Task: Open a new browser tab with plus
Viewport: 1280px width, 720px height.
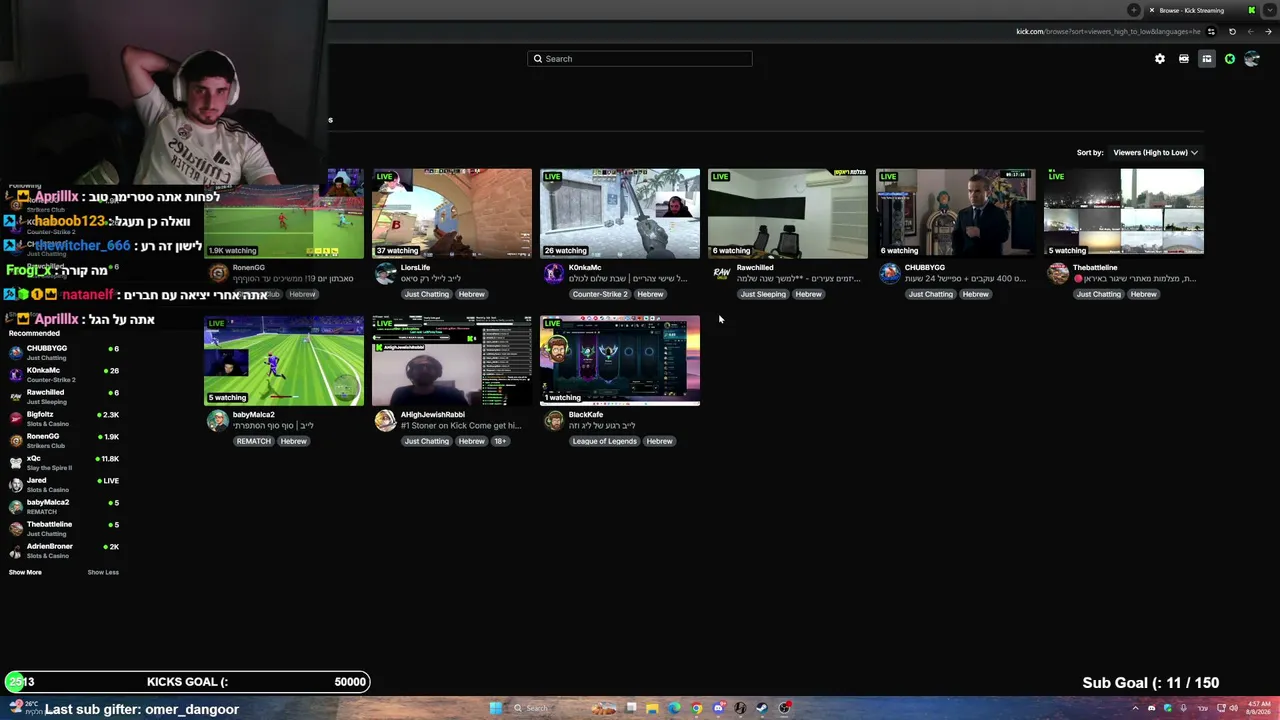Action: (x=1133, y=10)
